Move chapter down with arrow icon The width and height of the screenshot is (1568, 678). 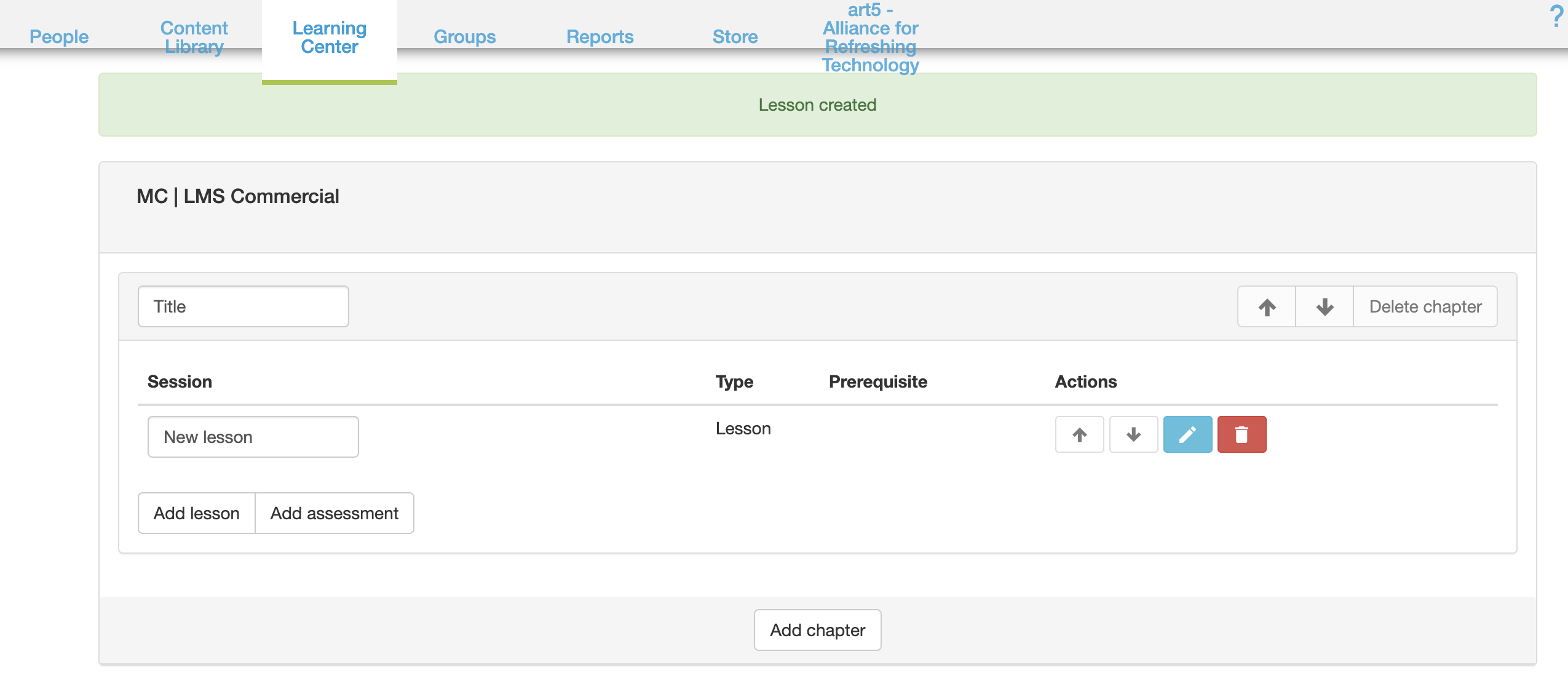click(1324, 306)
